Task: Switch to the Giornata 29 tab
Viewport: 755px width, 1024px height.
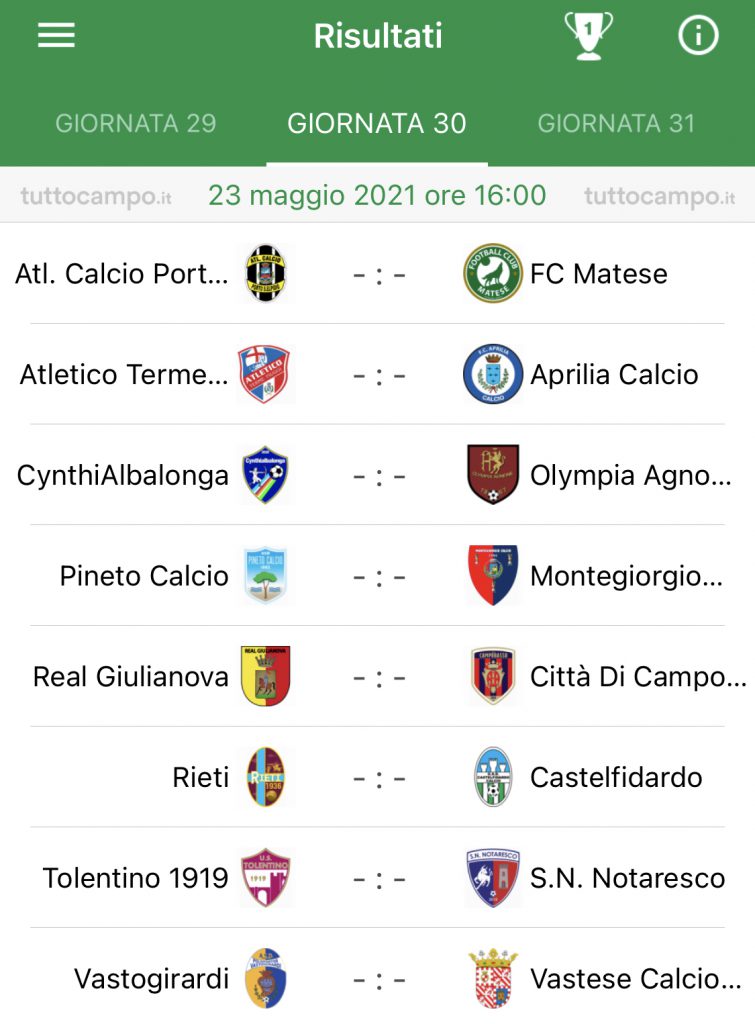Action: [x=135, y=123]
